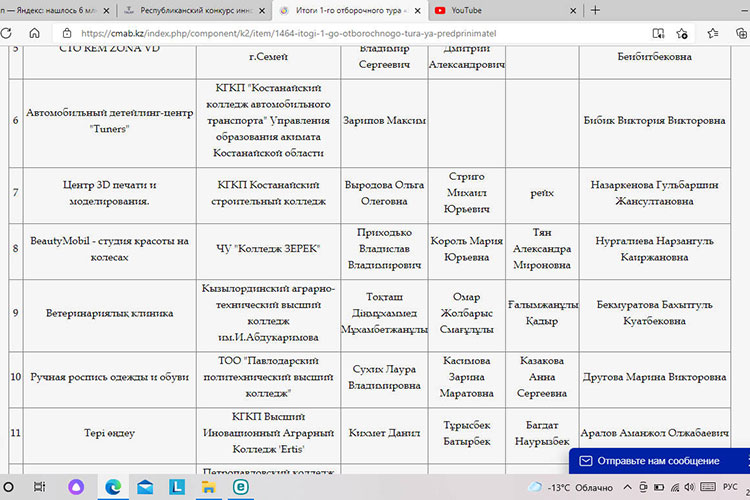Open Mail app in taskbar
Image resolution: width=750 pixels, height=500 pixels.
click(145, 487)
